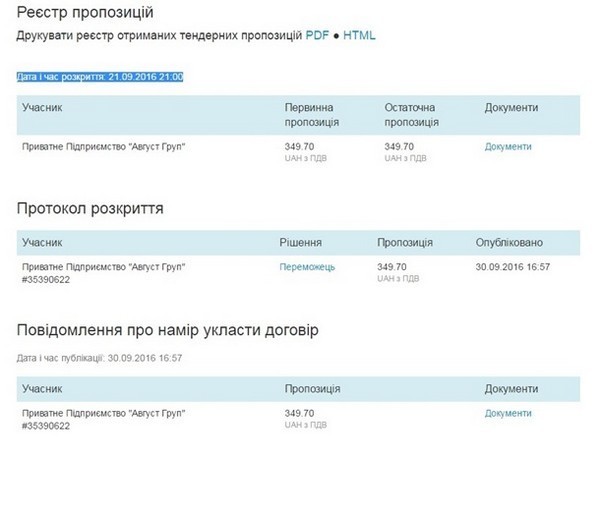The image size is (600, 516).
Task: Click the Переможець decision link
Action: click(307, 267)
